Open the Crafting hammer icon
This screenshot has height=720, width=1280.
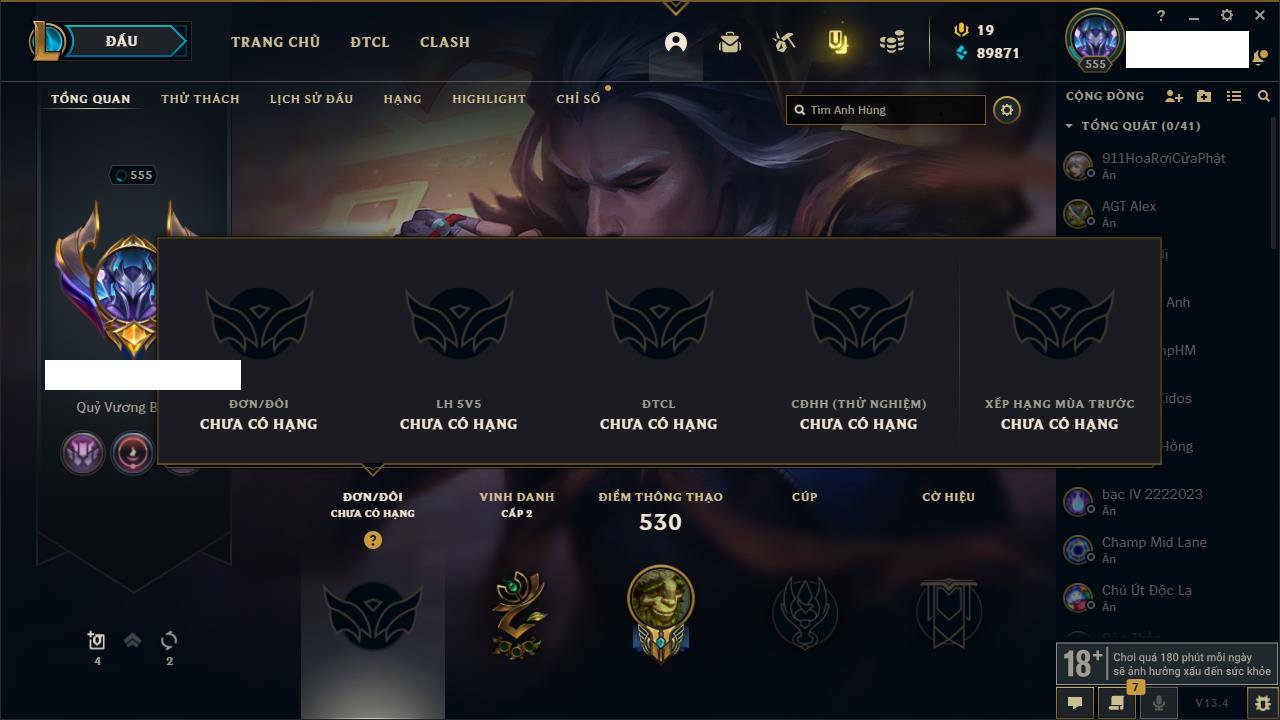point(784,42)
